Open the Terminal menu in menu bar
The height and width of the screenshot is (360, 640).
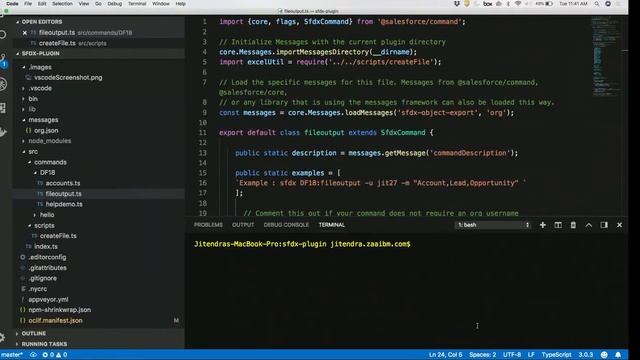coord(137,4)
